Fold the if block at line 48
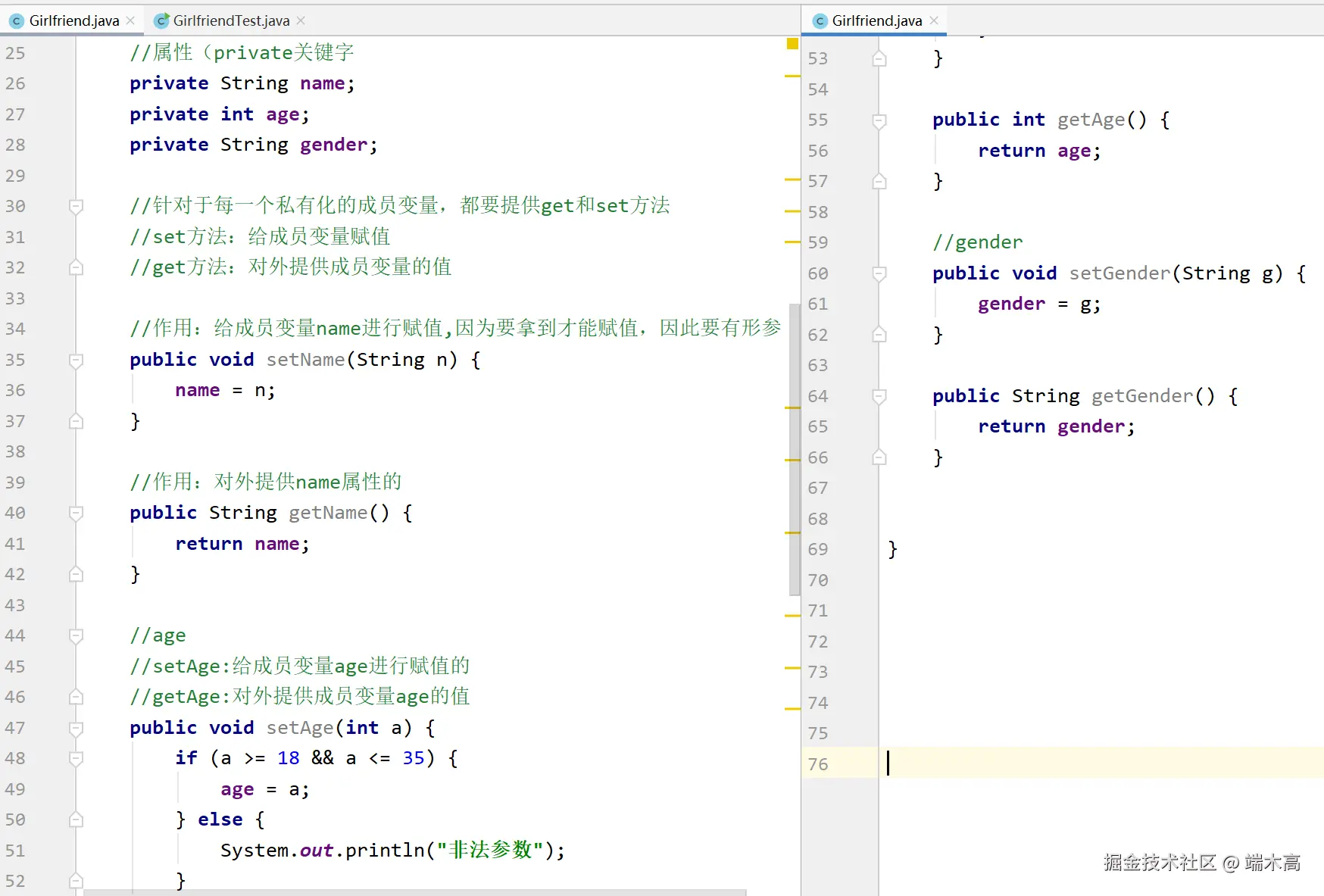1324x896 pixels. 76,758
